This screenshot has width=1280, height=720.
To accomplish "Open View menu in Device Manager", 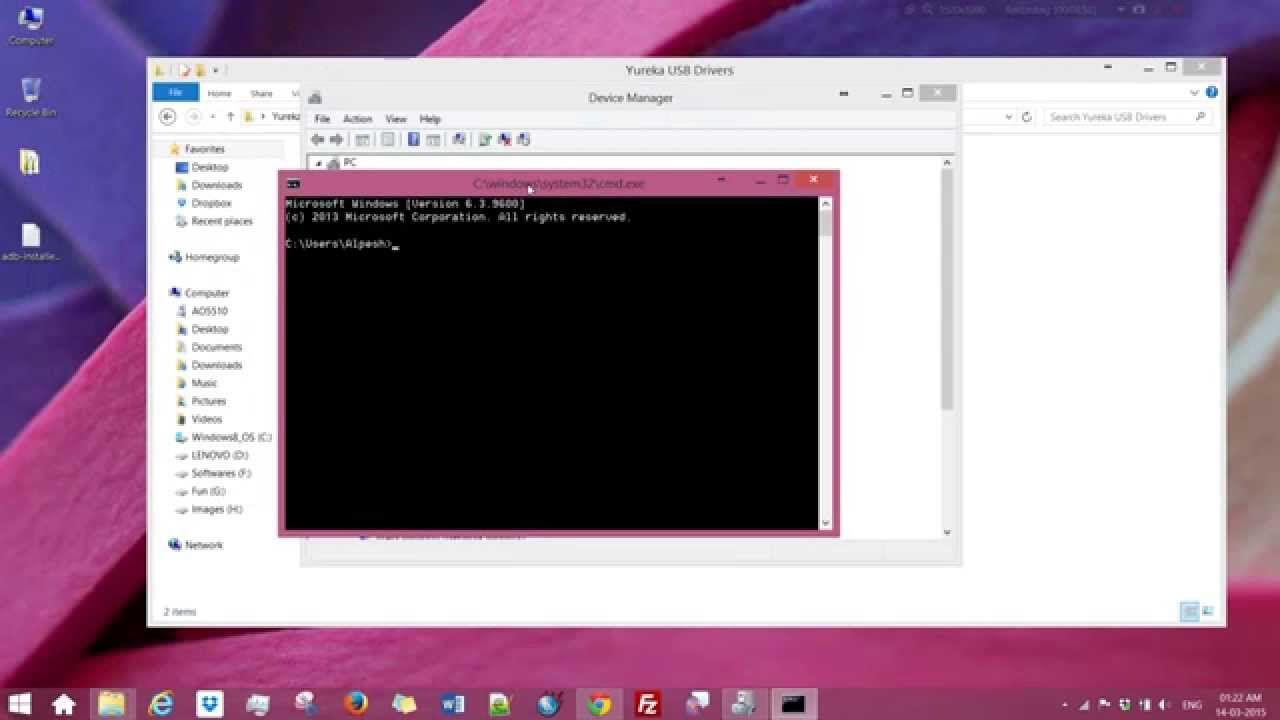I will tap(396, 119).
